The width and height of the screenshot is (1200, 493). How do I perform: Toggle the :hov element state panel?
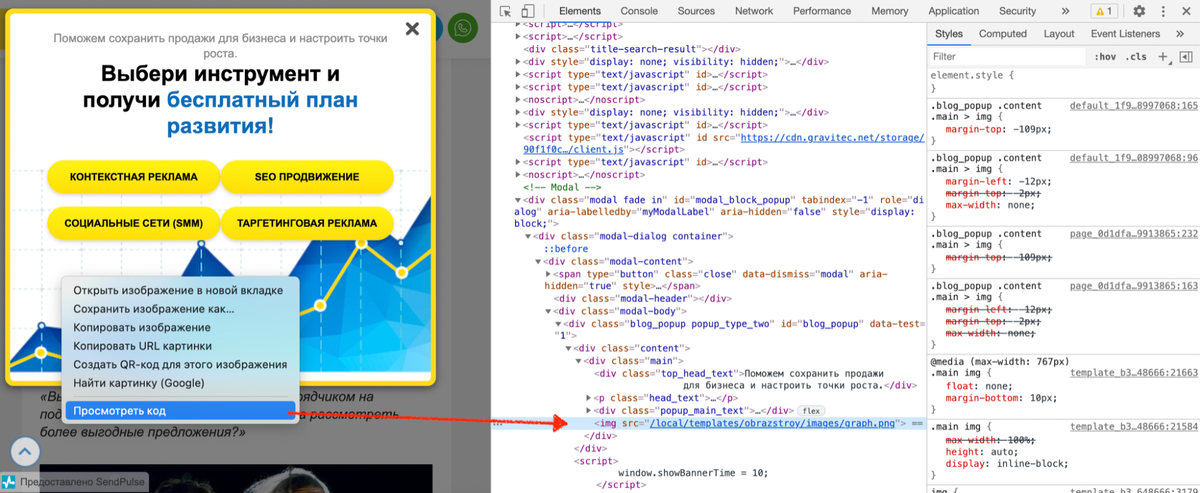click(x=1104, y=57)
